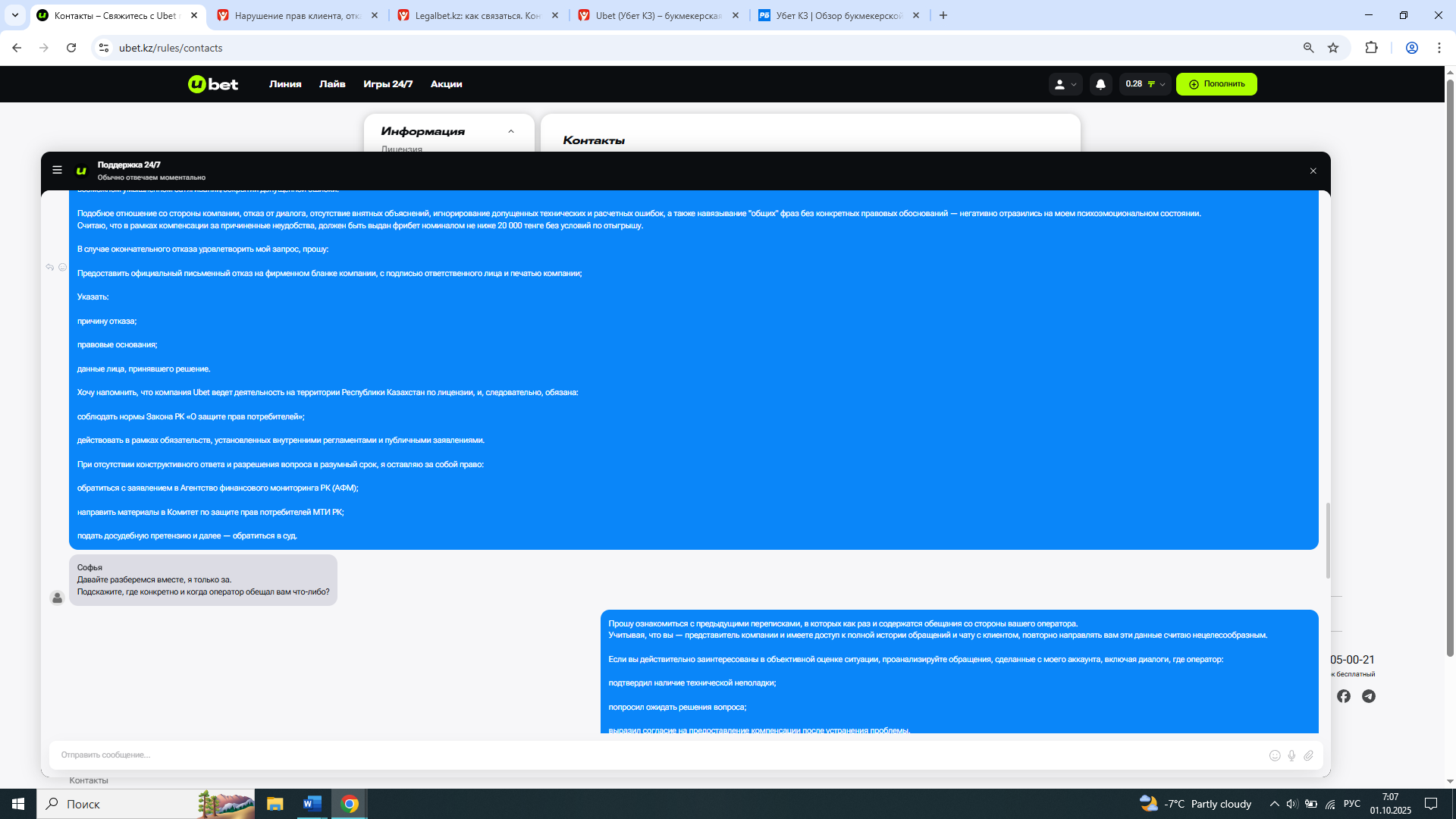
Task: Click the reaction smiley beside the message
Action: click(63, 267)
